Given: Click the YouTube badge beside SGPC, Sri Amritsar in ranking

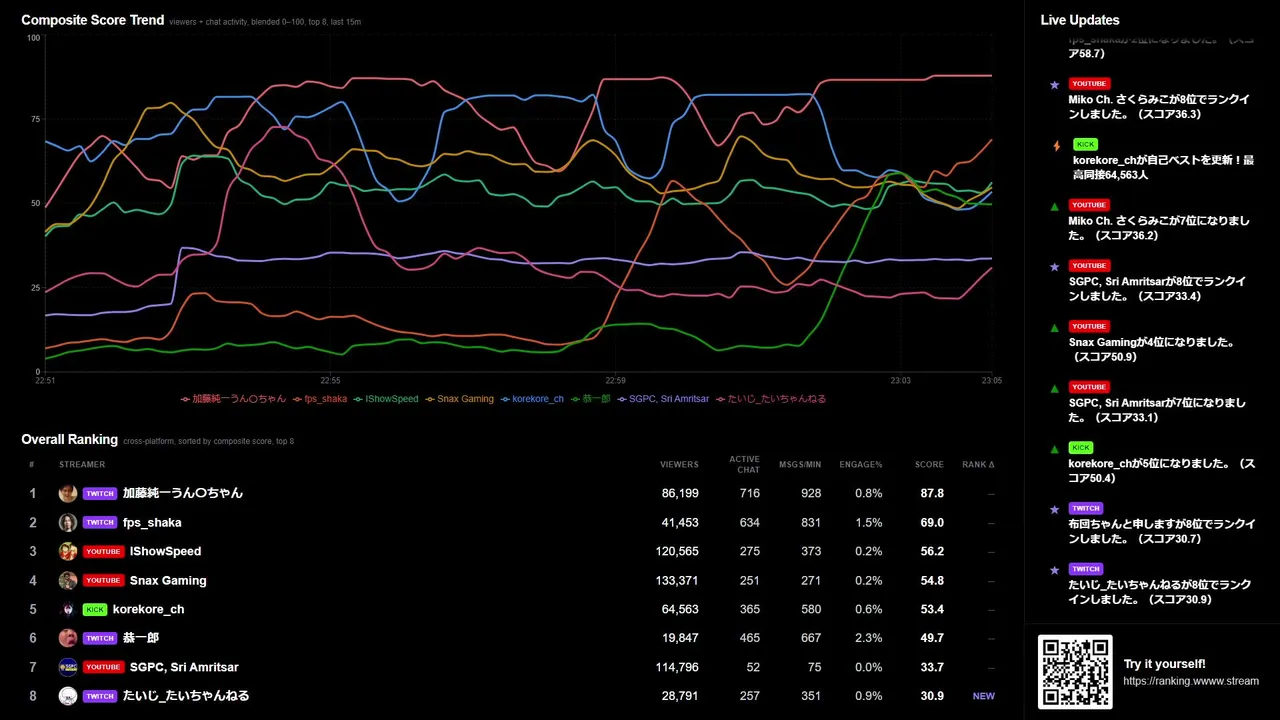Looking at the screenshot, I should coord(103,667).
